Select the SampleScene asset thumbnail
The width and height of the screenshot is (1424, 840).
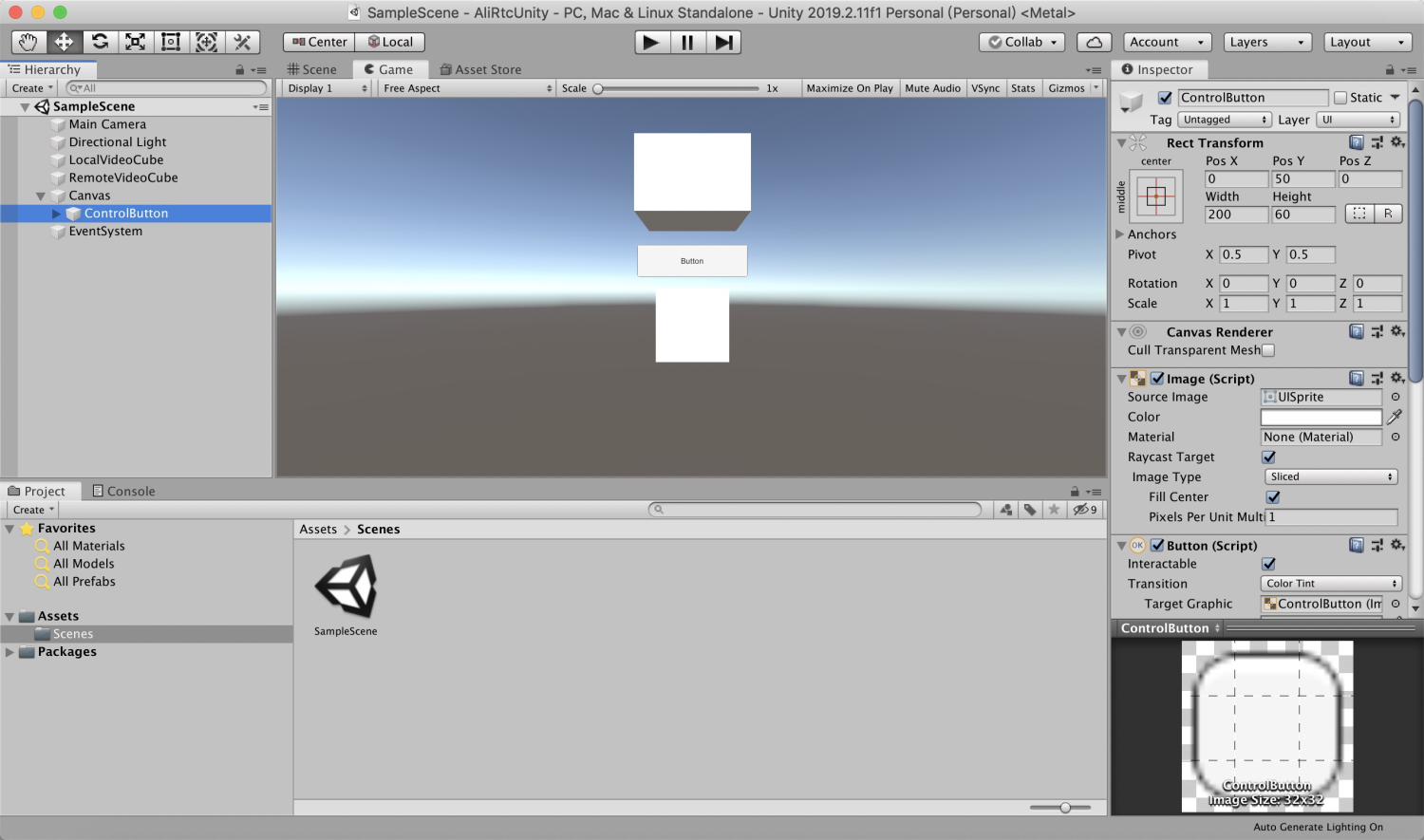click(346, 588)
